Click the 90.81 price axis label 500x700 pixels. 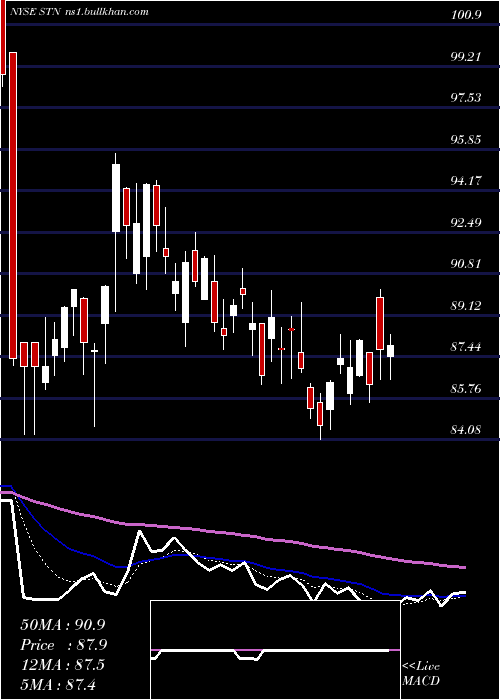(466, 264)
